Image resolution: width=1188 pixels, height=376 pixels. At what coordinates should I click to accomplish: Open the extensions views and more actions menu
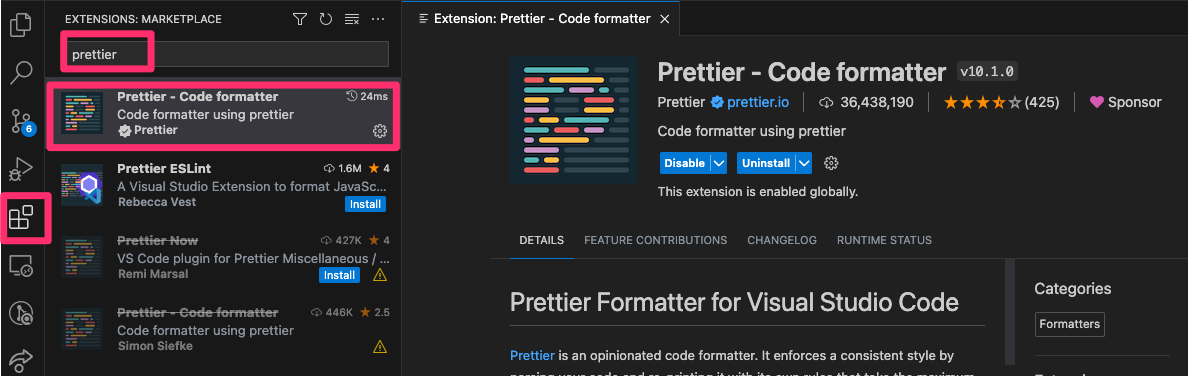coord(378,19)
